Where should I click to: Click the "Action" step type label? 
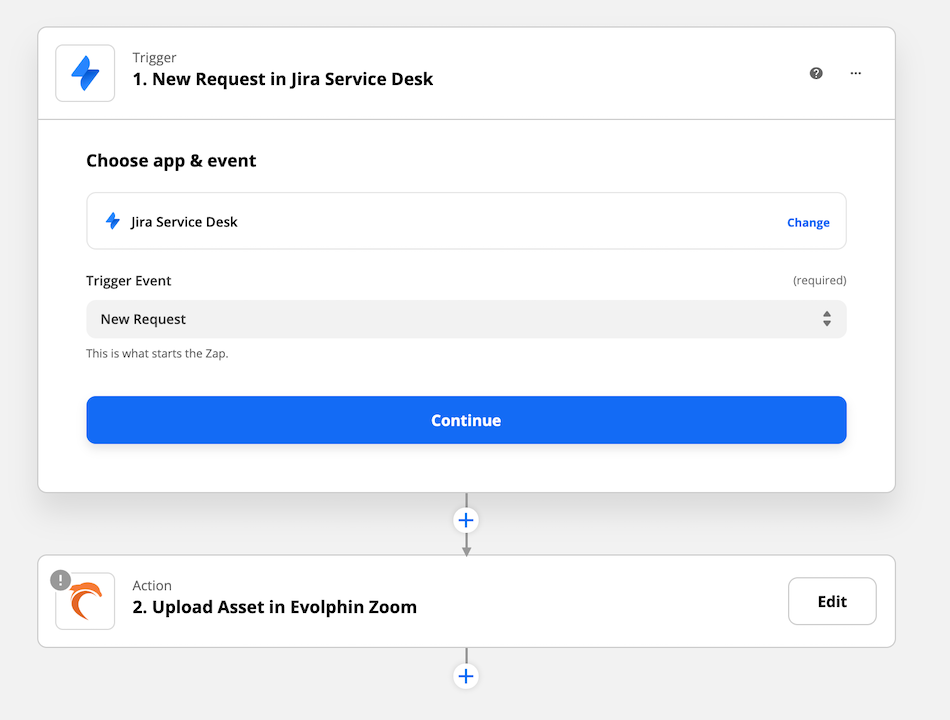coord(152,585)
